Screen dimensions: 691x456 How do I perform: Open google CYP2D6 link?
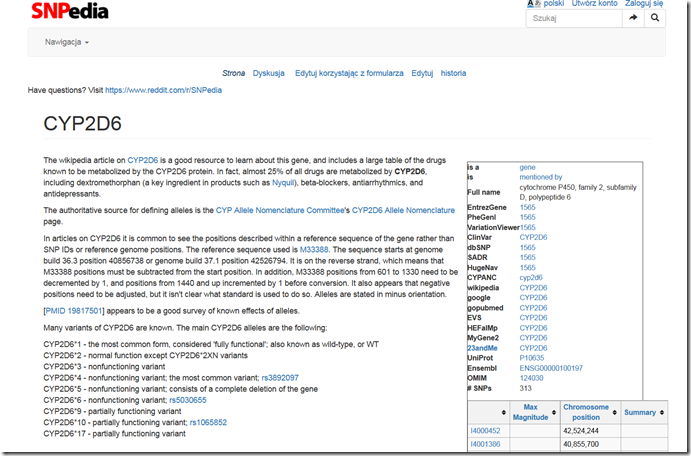533,298
